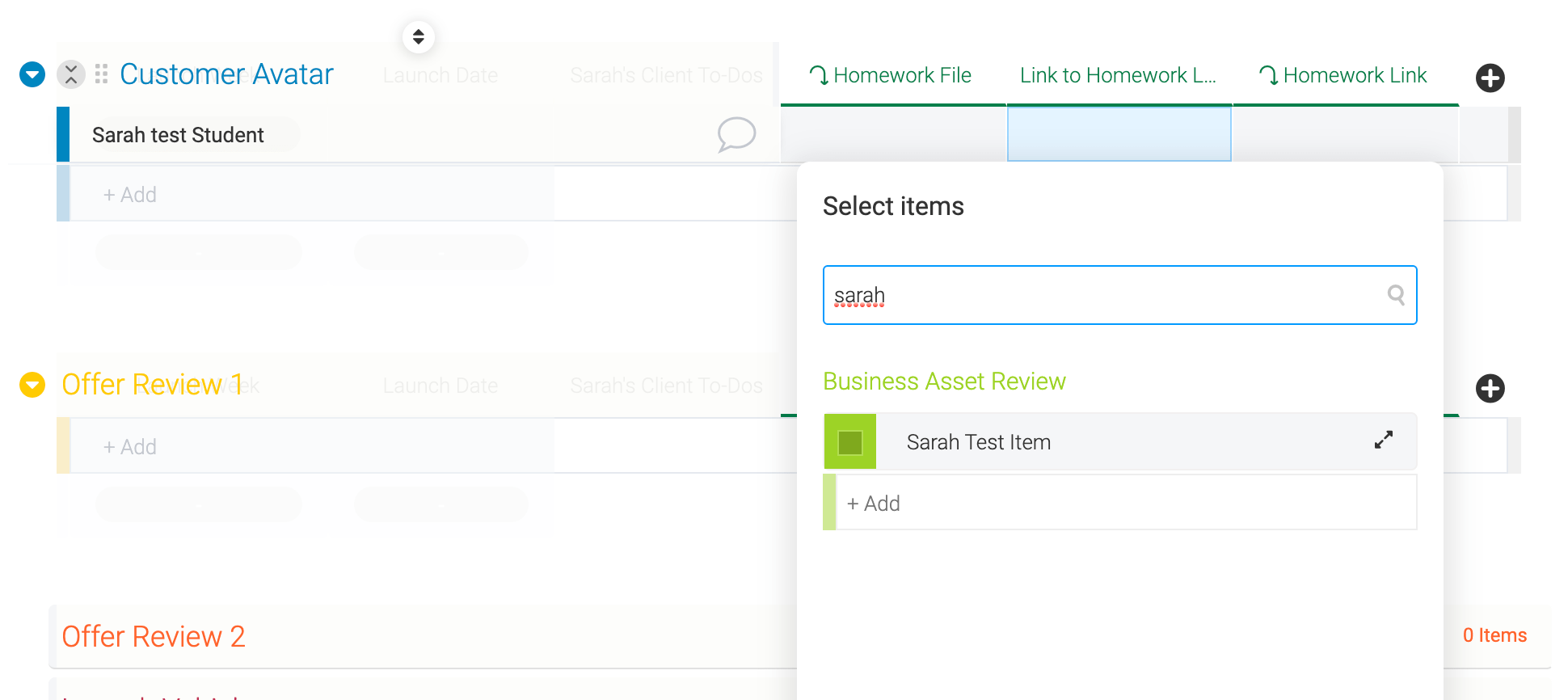This screenshot has width=1568, height=700.
Task: Click Launch Date header in Customer Avatar group
Action: (x=440, y=75)
